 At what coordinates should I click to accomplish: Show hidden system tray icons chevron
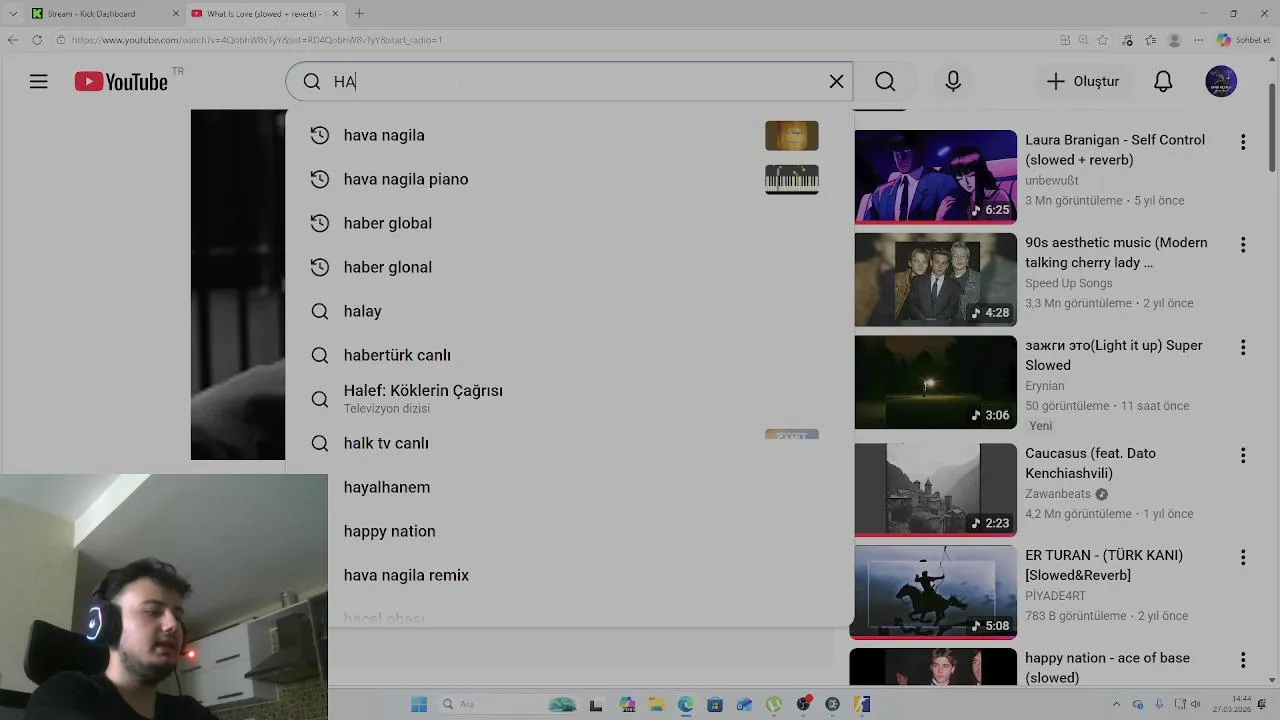(x=1117, y=705)
